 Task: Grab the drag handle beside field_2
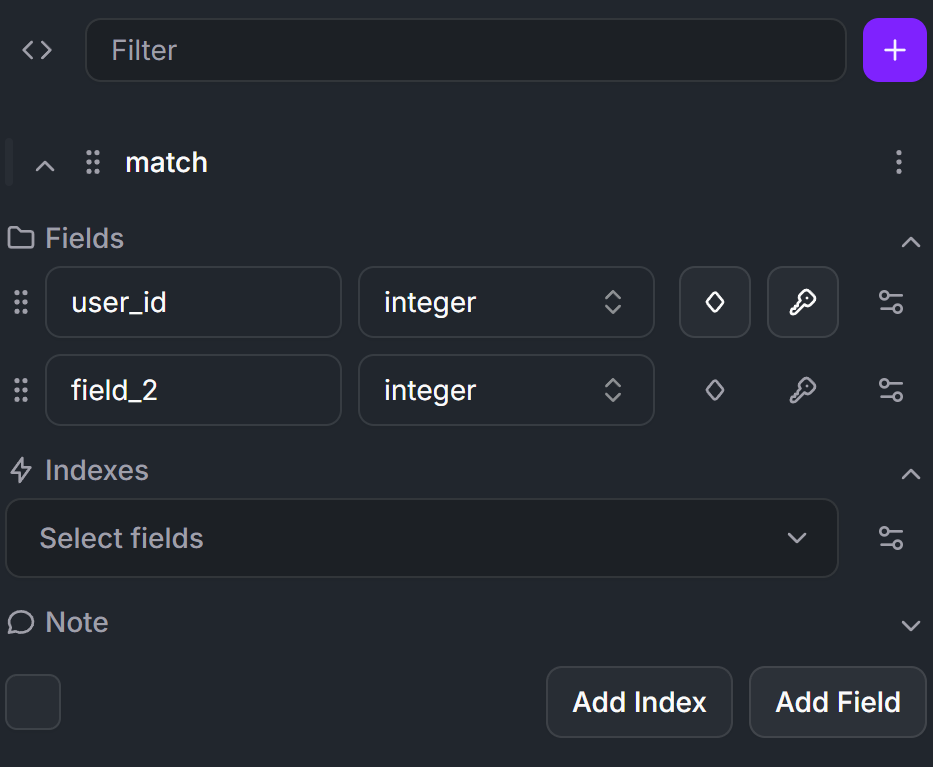[21, 390]
